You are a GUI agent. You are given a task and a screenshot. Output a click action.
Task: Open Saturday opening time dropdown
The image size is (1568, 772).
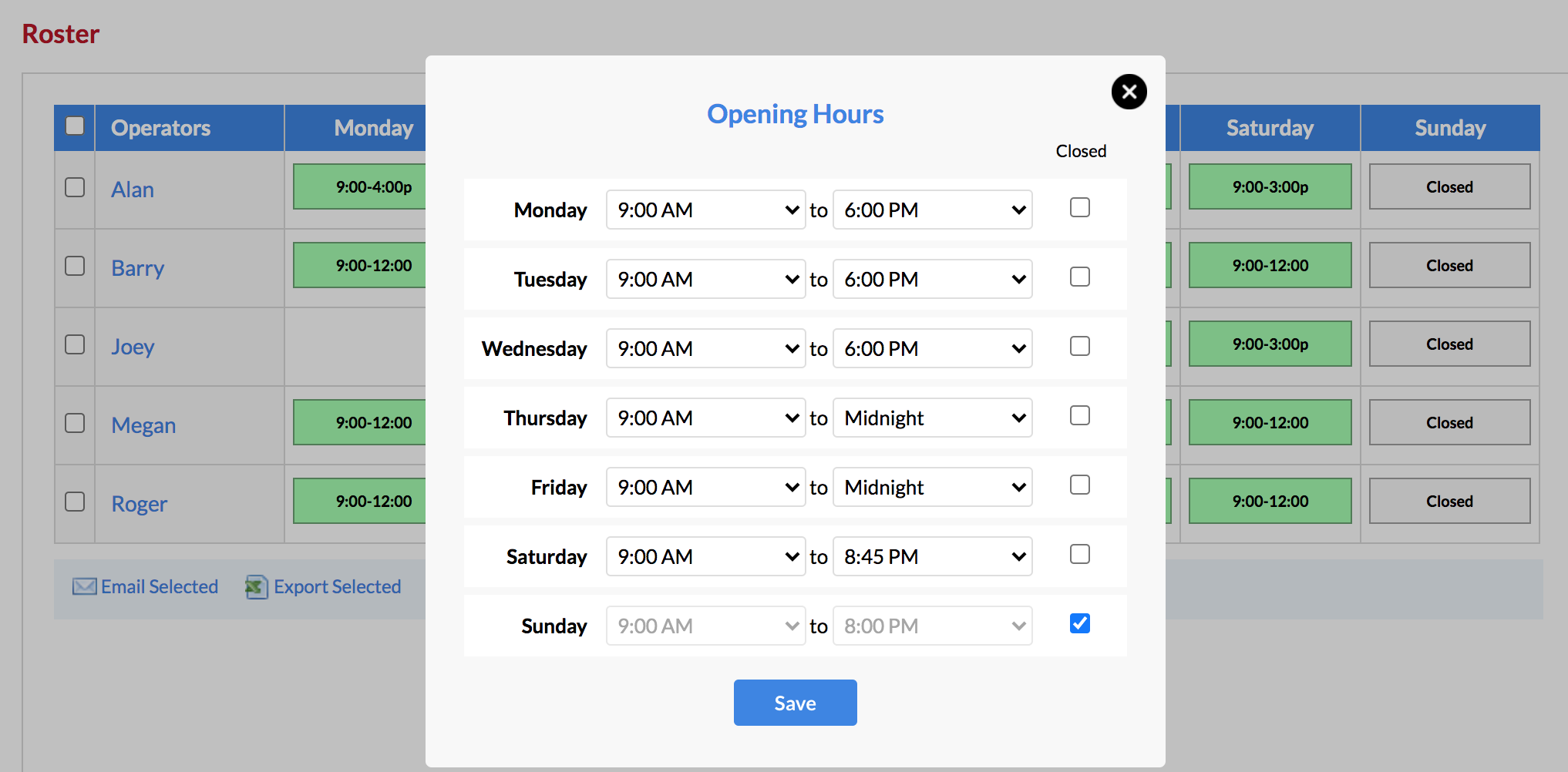pyautogui.click(x=705, y=556)
